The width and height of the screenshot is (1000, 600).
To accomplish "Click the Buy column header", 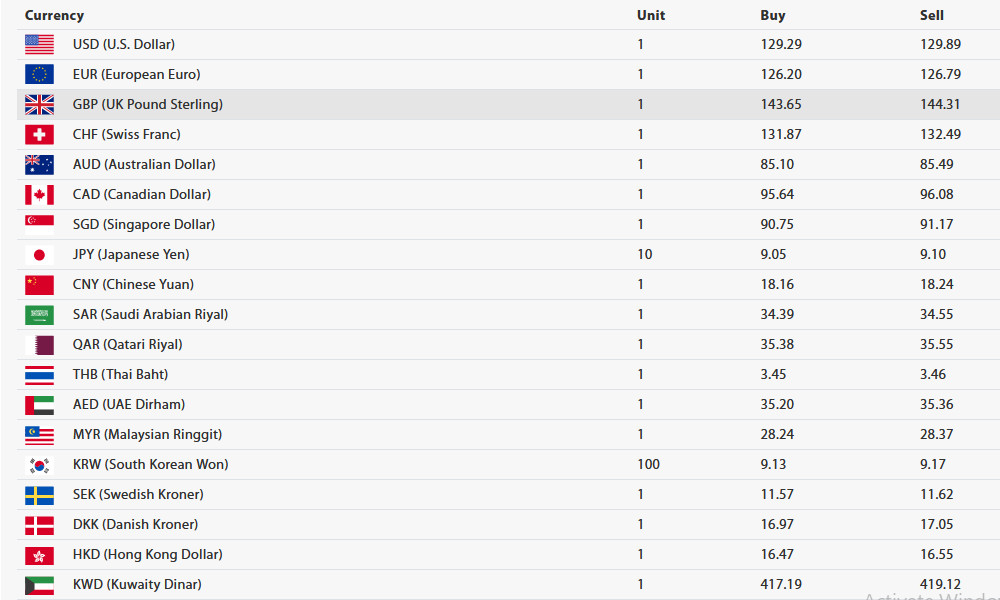I will [x=772, y=15].
